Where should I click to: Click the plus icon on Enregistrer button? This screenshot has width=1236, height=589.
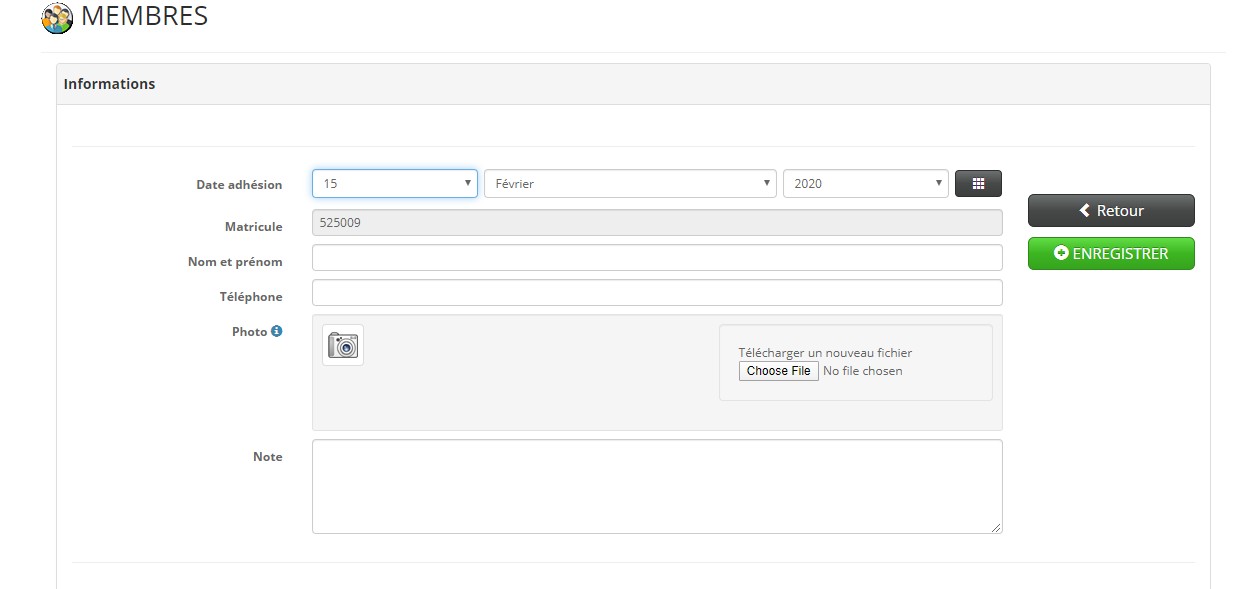pos(1061,254)
